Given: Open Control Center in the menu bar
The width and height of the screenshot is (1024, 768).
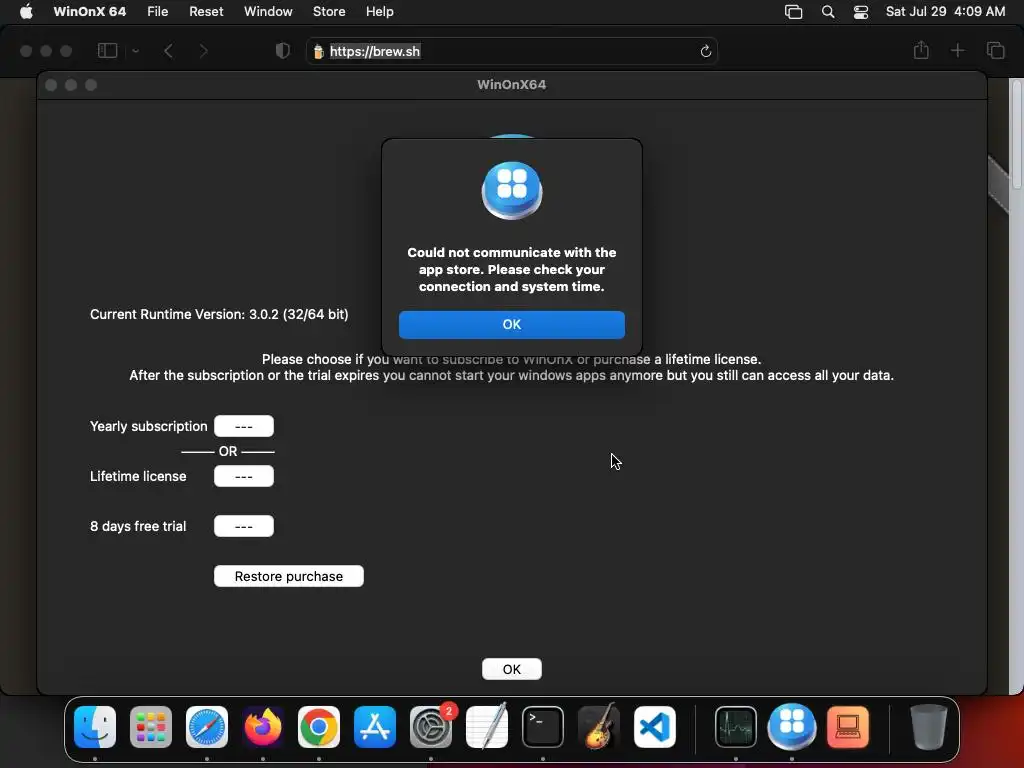Looking at the screenshot, I should click(x=861, y=12).
